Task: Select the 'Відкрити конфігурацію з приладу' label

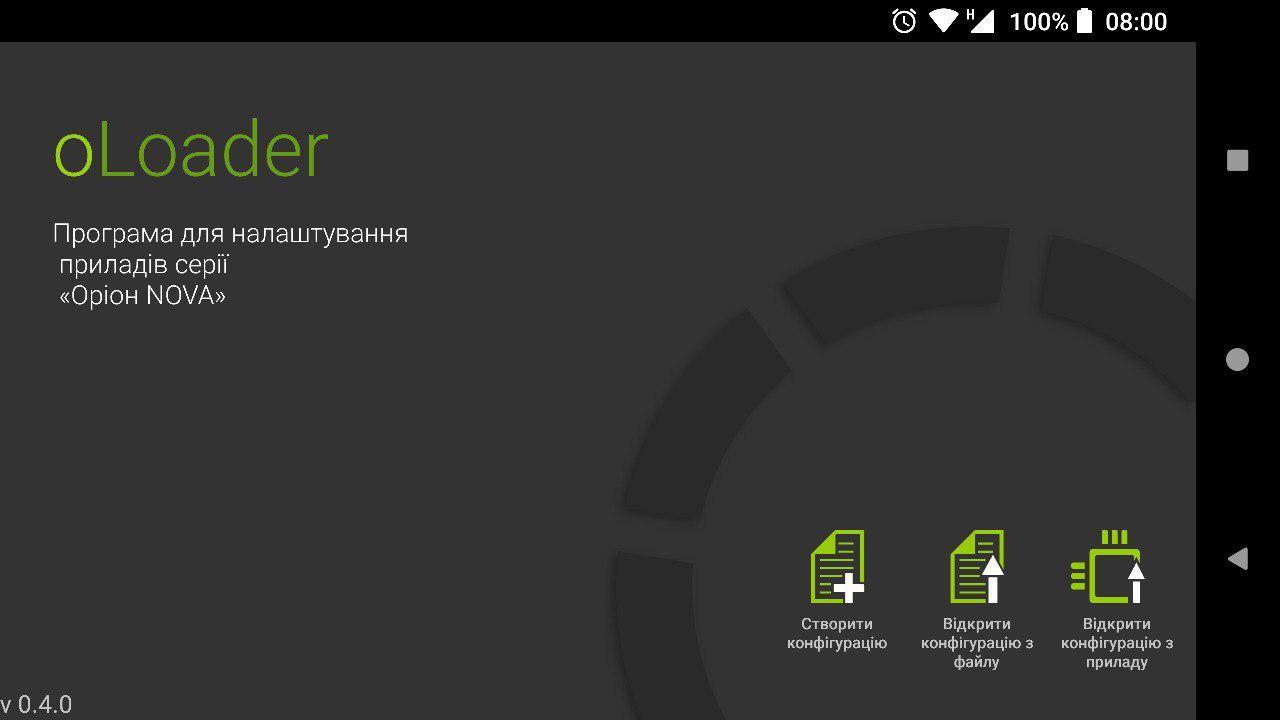Action: tap(1117, 643)
